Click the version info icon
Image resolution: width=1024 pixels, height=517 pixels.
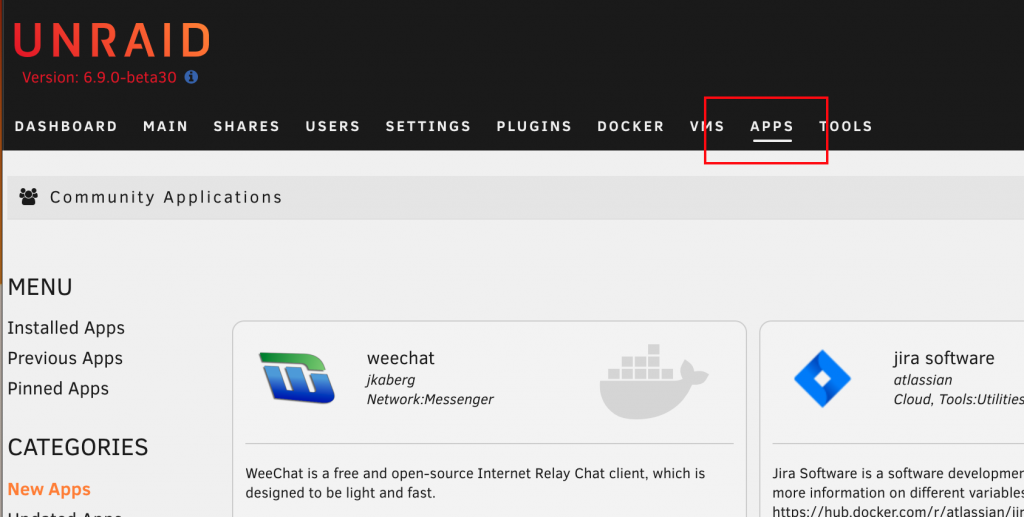coord(191,77)
